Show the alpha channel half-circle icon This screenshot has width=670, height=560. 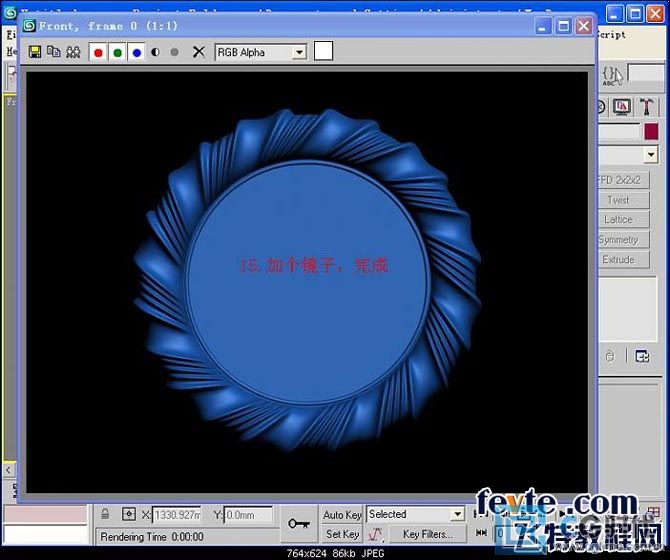tap(155, 52)
